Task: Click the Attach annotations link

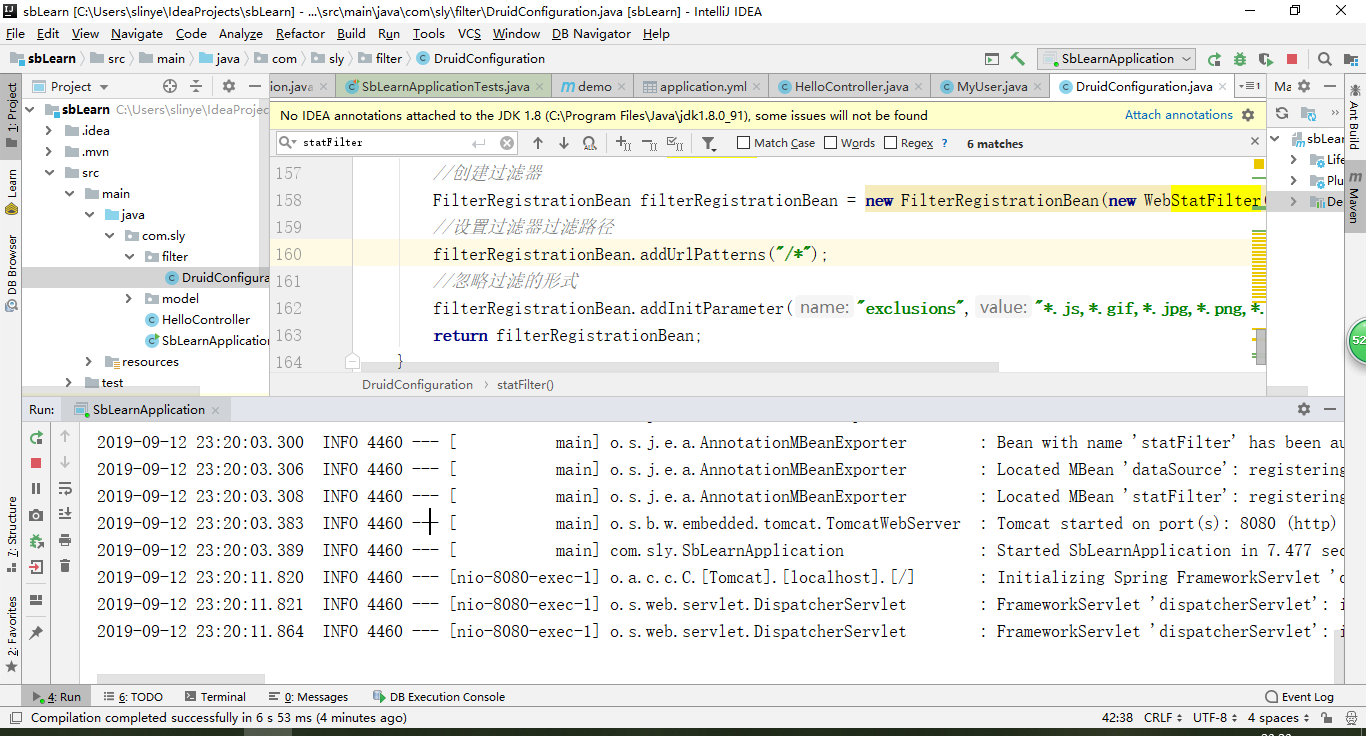Action: point(1178,115)
